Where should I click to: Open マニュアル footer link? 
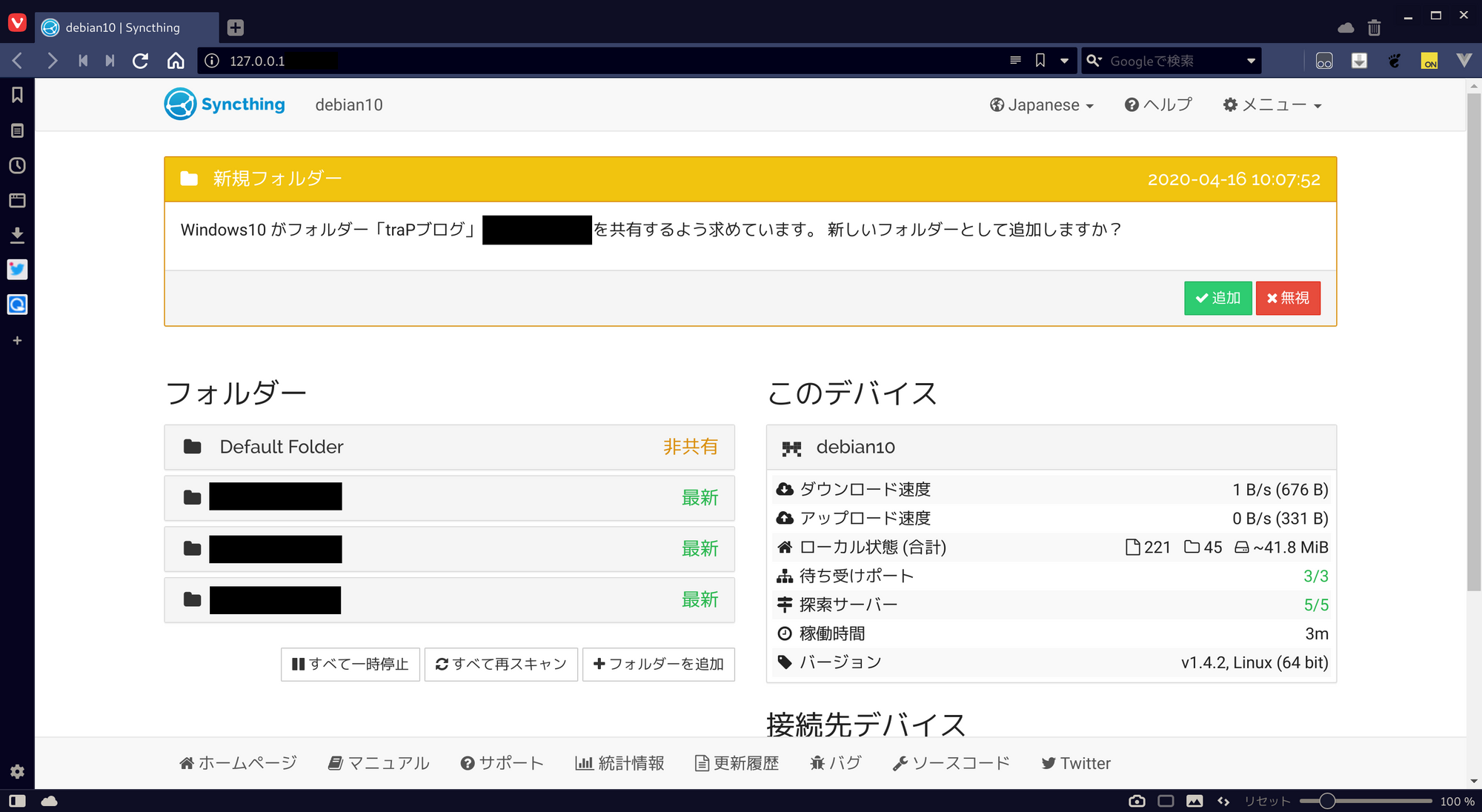pos(379,763)
